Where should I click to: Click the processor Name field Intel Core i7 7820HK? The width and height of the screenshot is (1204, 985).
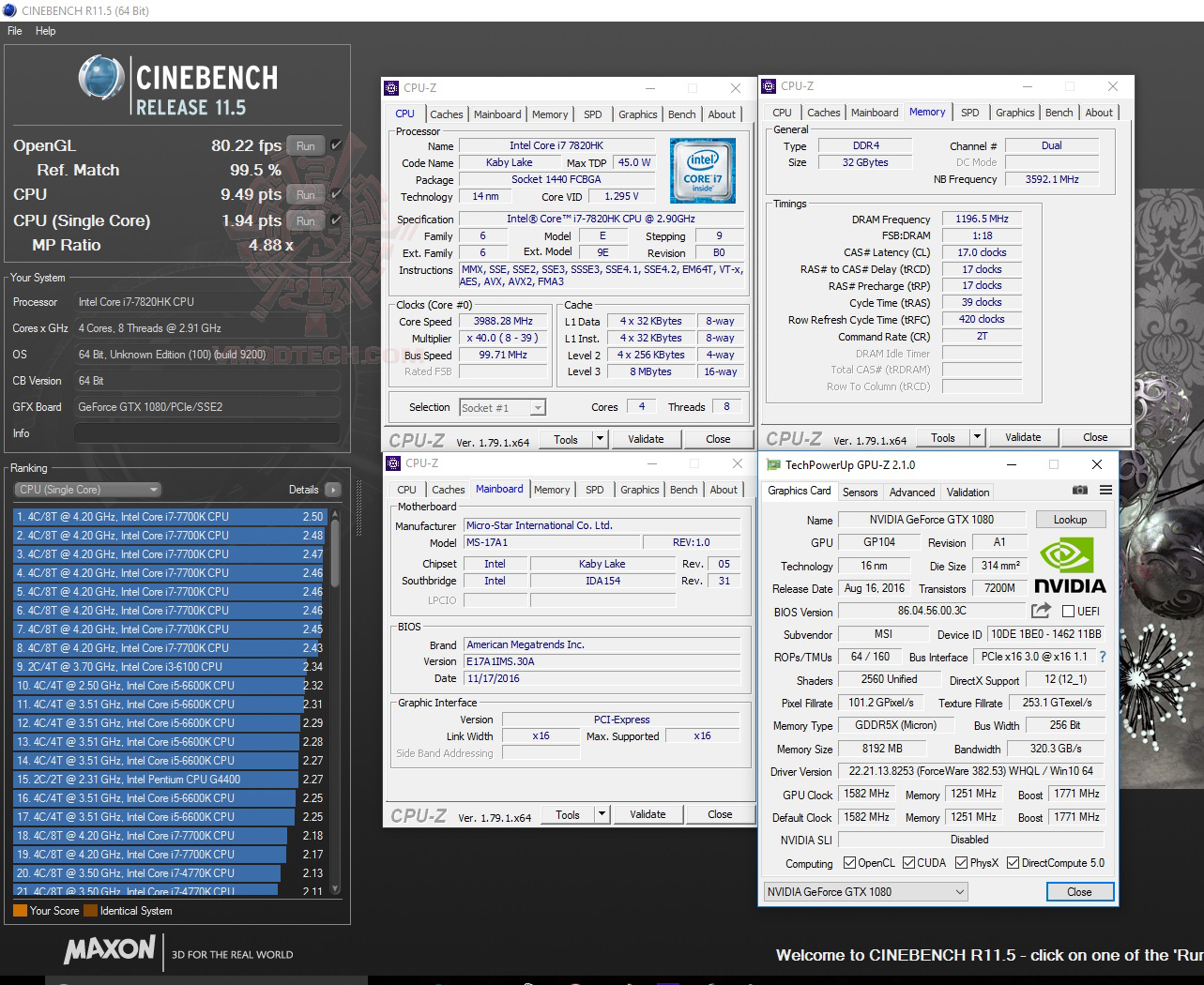(556, 145)
